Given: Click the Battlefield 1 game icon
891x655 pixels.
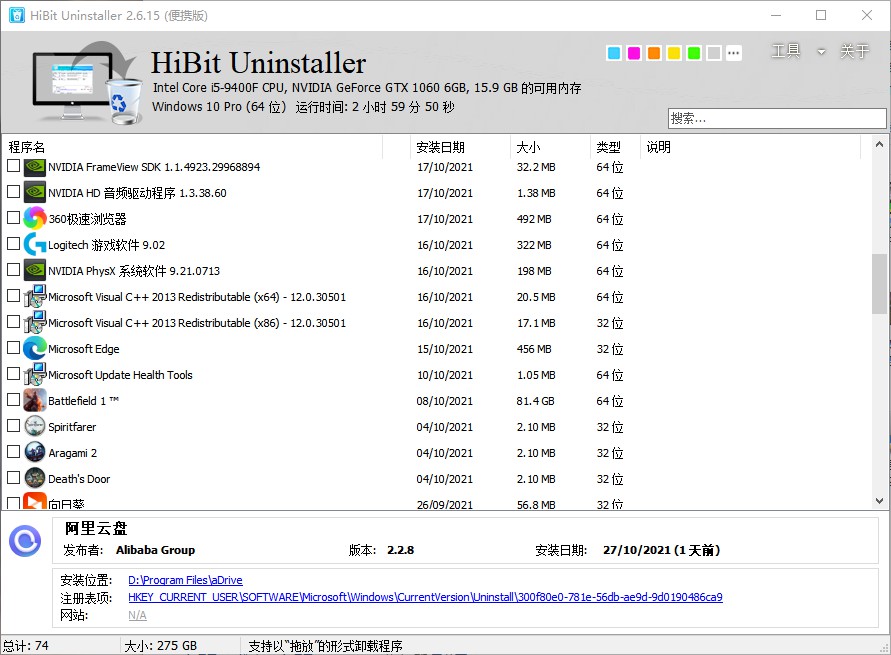Looking at the screenshot, I should [35, 400].
